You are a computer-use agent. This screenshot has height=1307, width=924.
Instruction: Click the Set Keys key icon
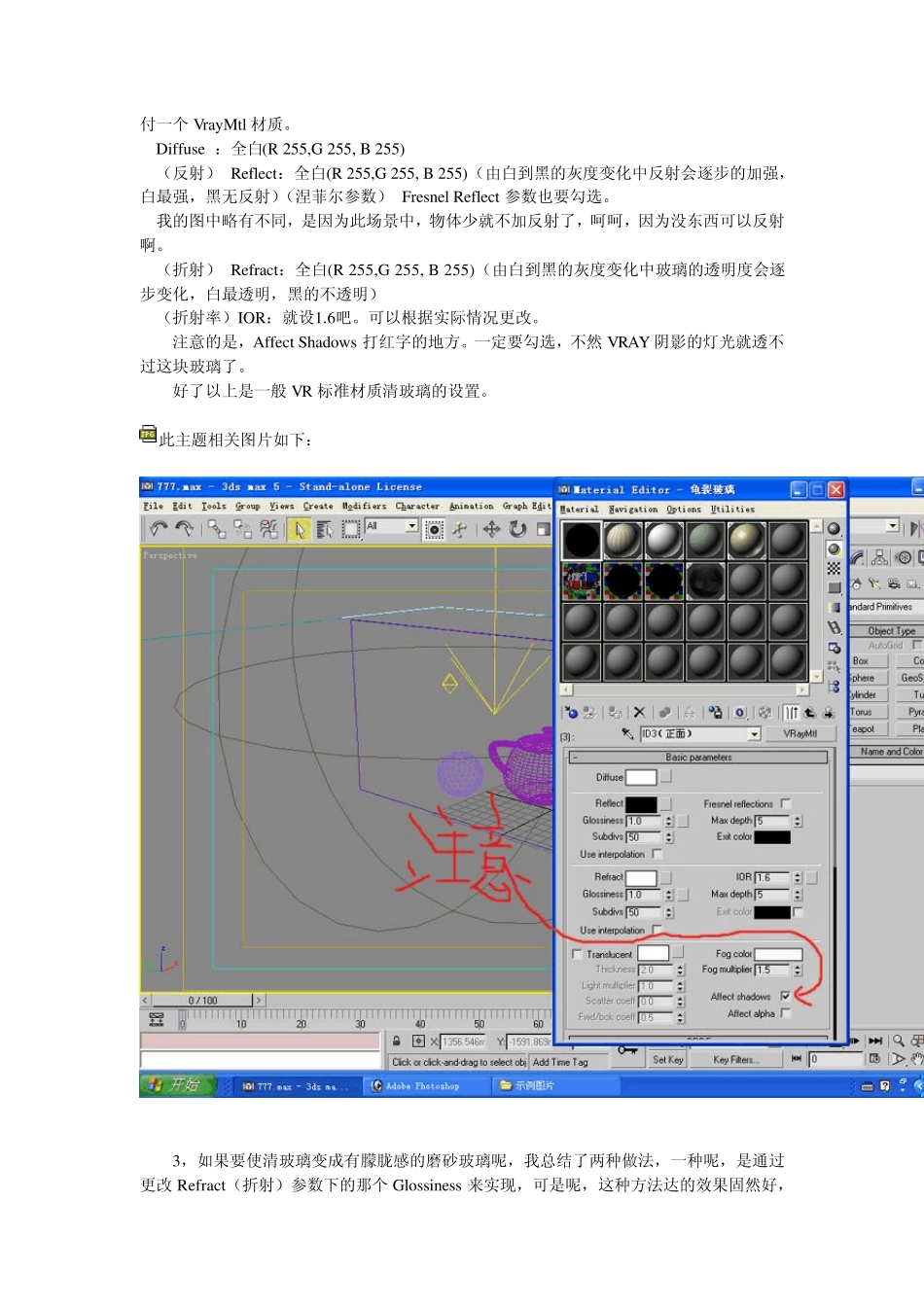click(x=627, y=1050)
